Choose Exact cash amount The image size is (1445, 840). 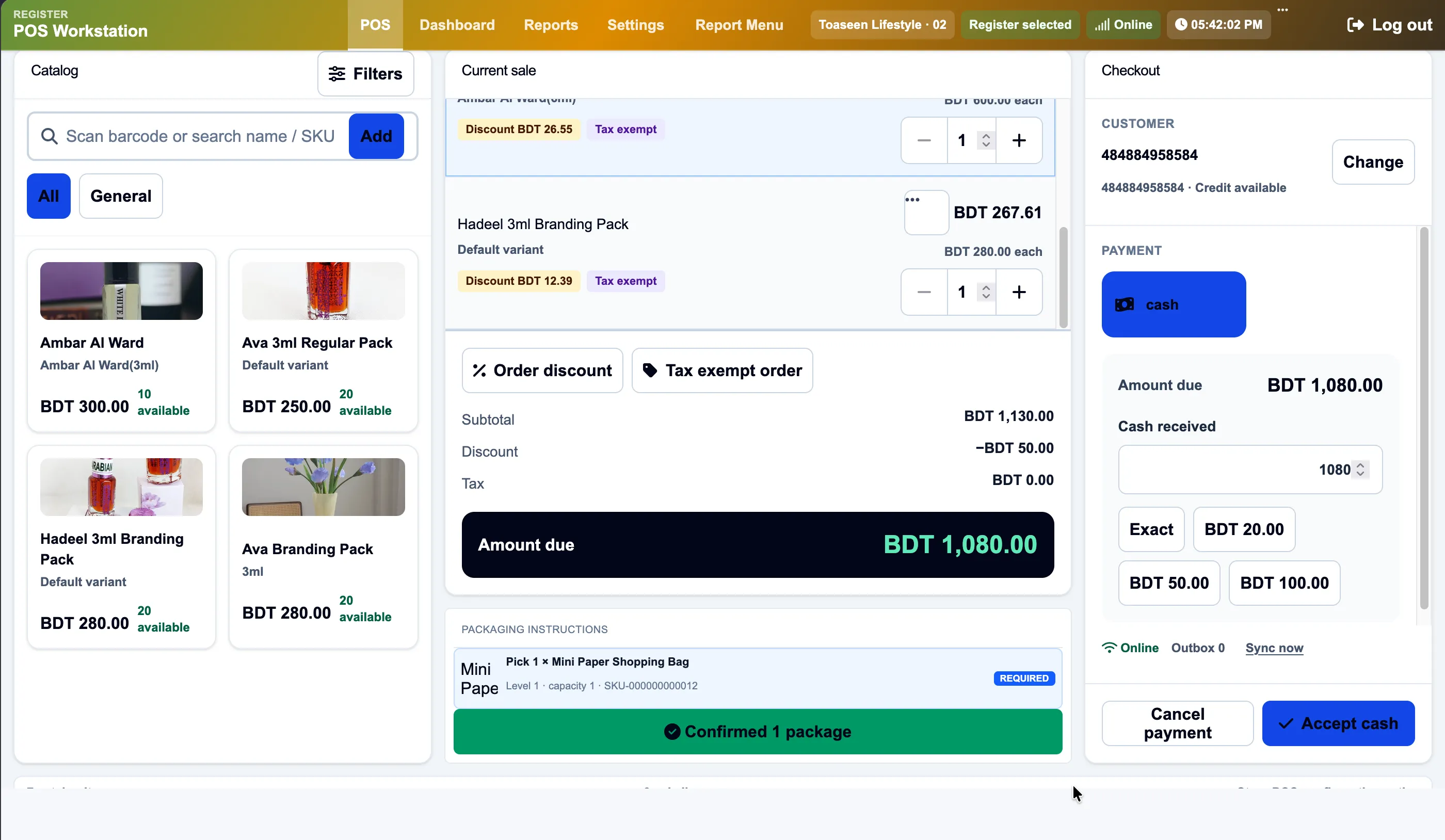(1151, 529)
